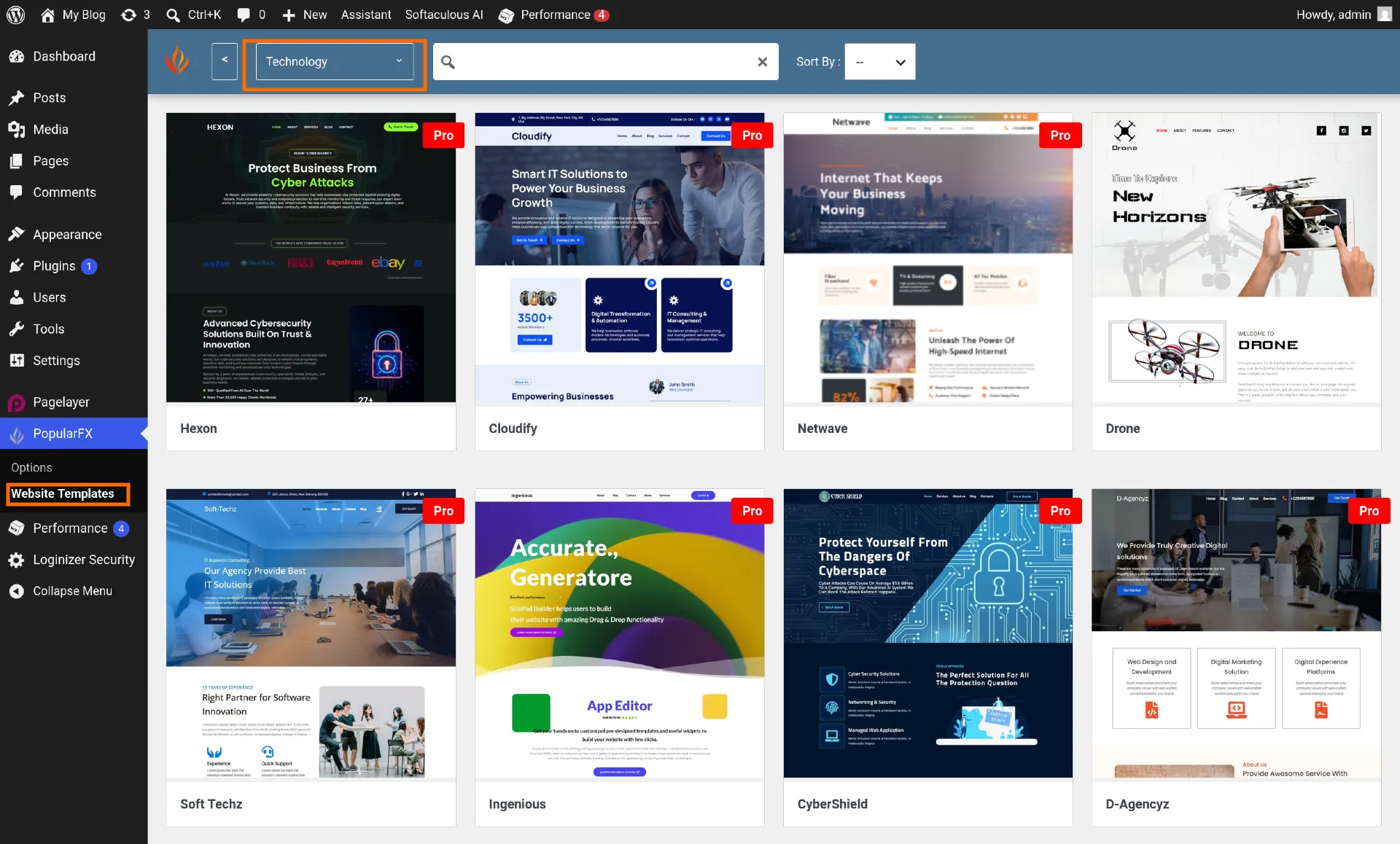Screen dimensions: 1400x844
Task: Click the Performance gauge icon in admin bar
Action: (x=506, y=15)
